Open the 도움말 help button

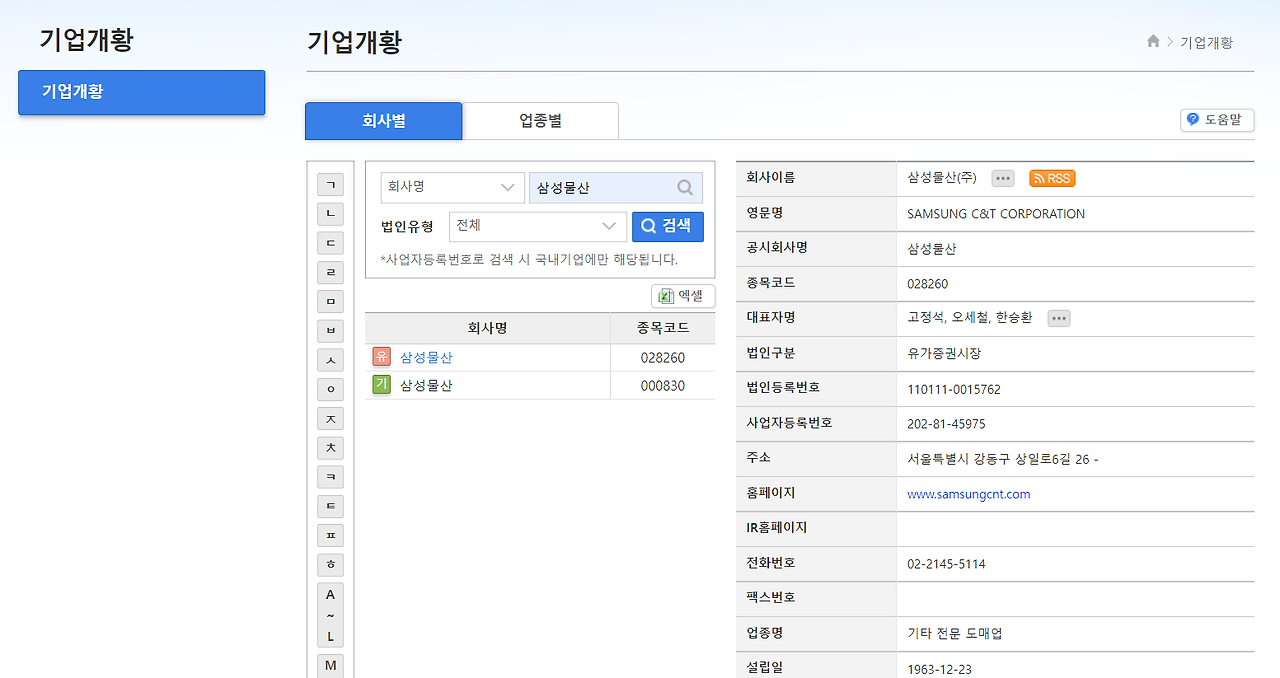pos(1217,120)
